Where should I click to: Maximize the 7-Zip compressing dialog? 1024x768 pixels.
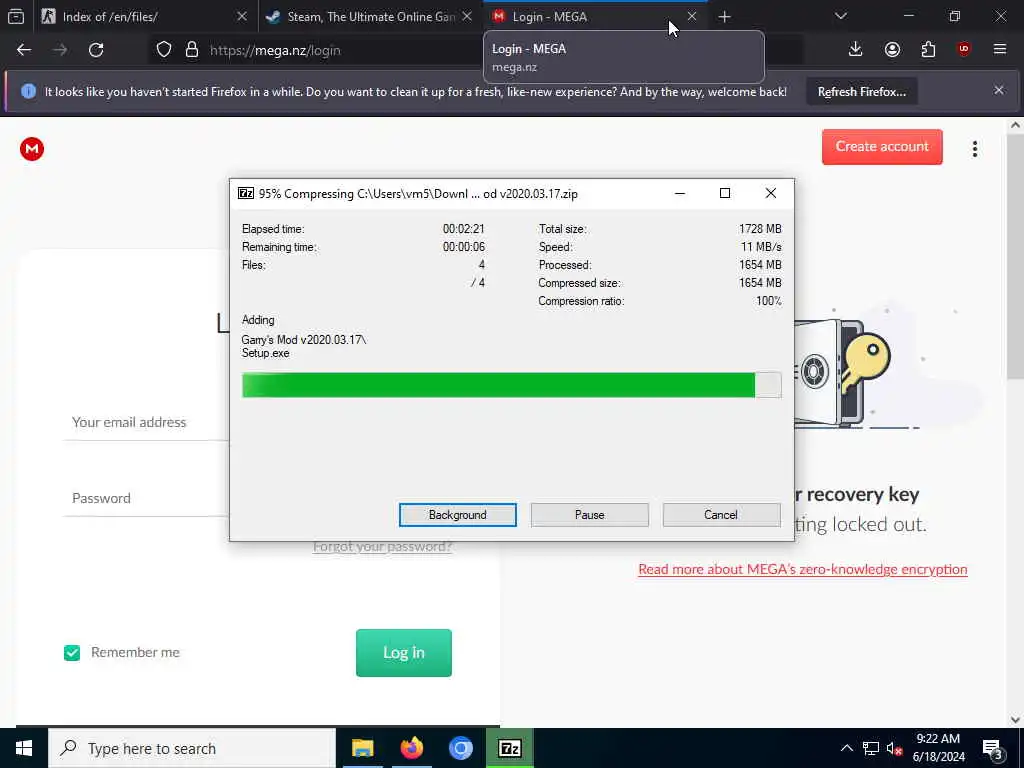[x=725, y=193]
